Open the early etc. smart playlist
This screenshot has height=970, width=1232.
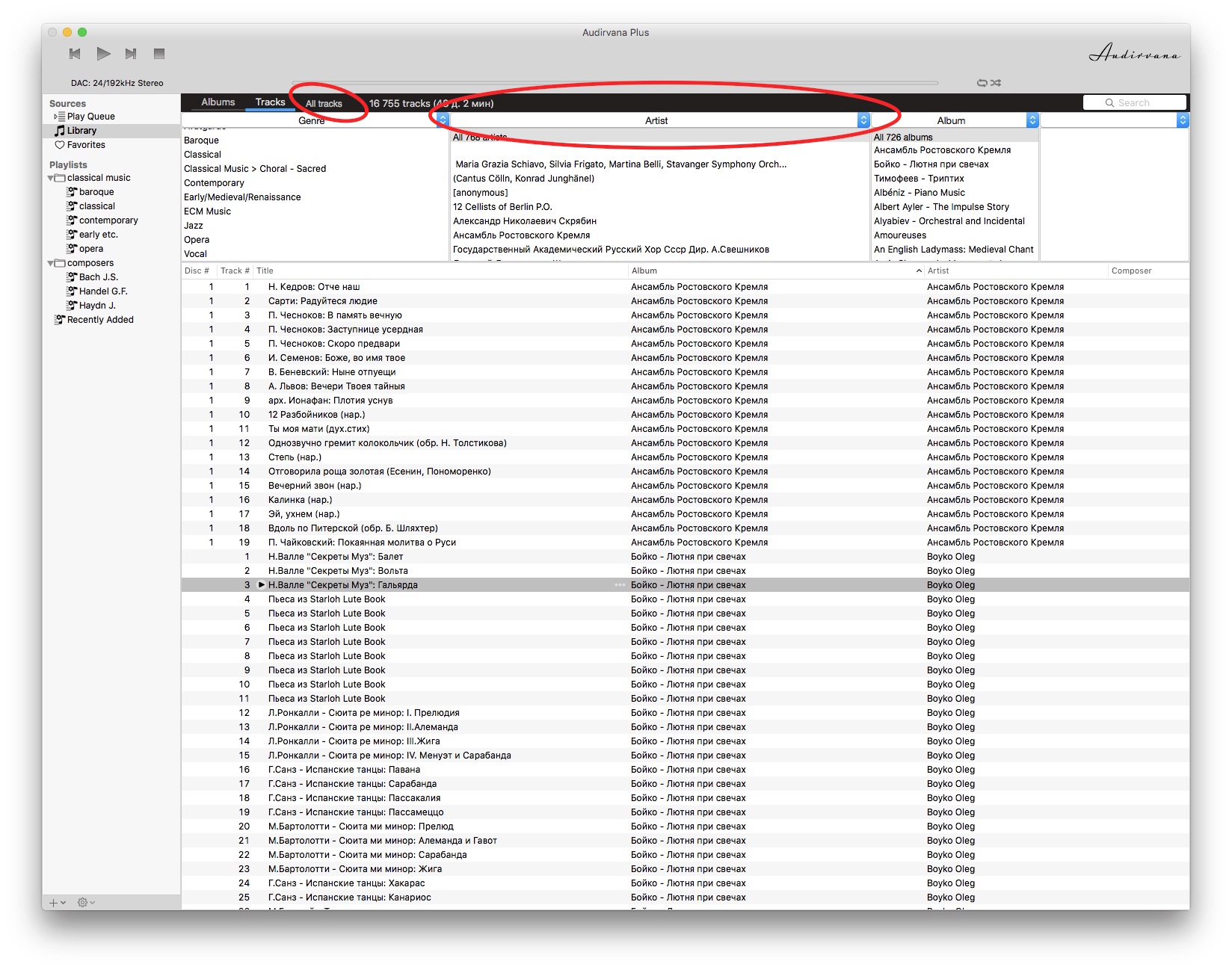click(x=99, y=235)
